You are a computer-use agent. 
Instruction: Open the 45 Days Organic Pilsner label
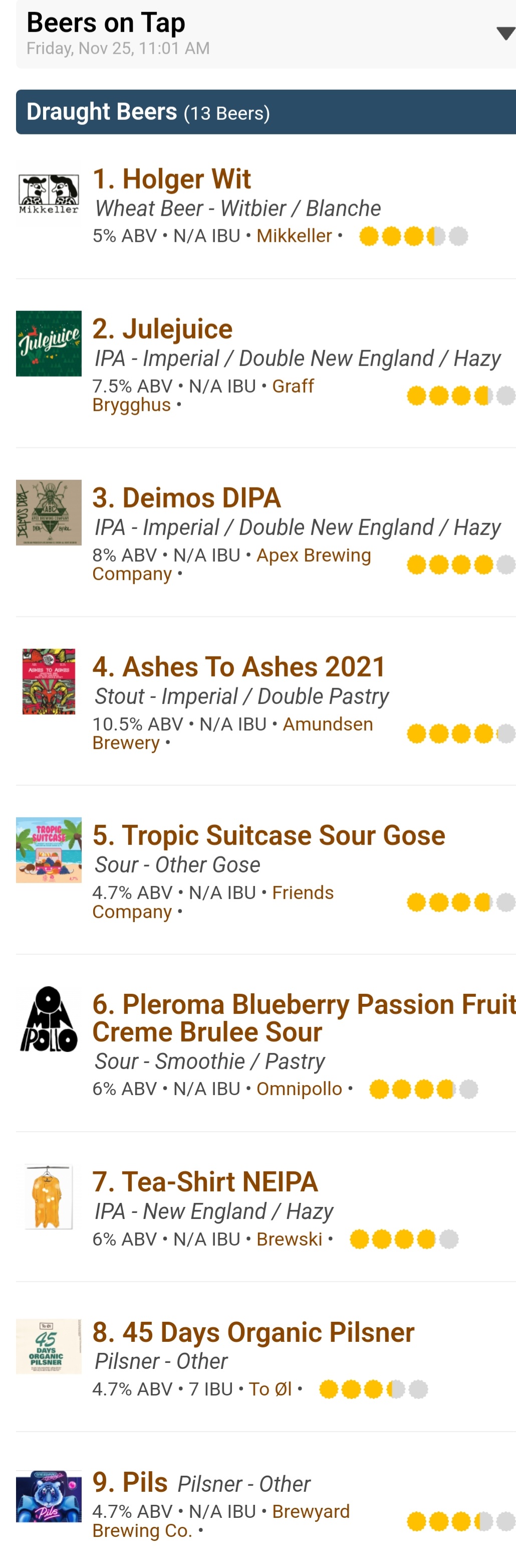coord(49,1346)
